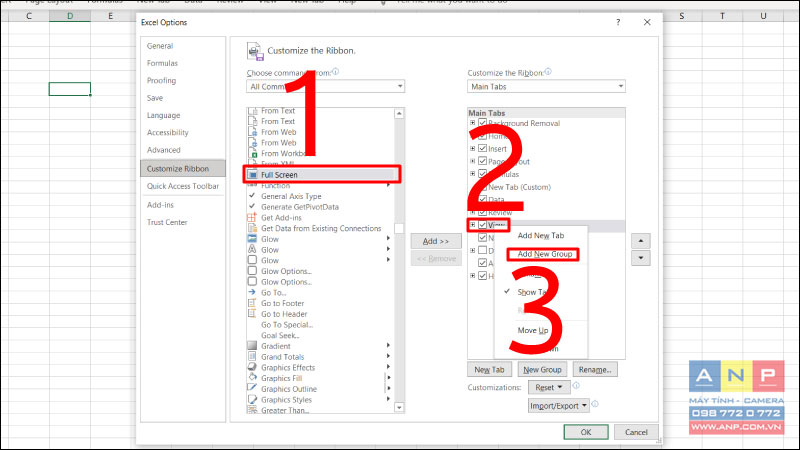The height and width of the screenshot is (450, 800).
Task: Click the New Group button
Action: (x=542, y=369)
